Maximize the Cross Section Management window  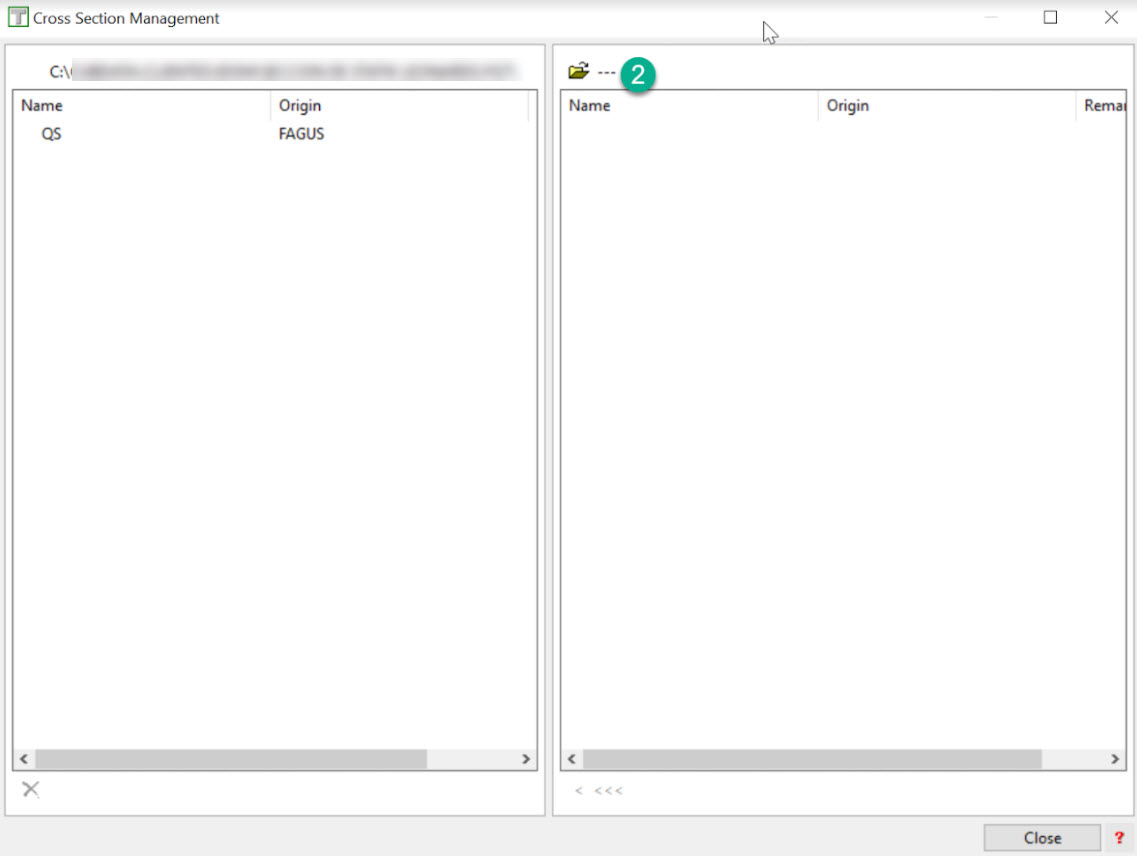[1050, 17]
